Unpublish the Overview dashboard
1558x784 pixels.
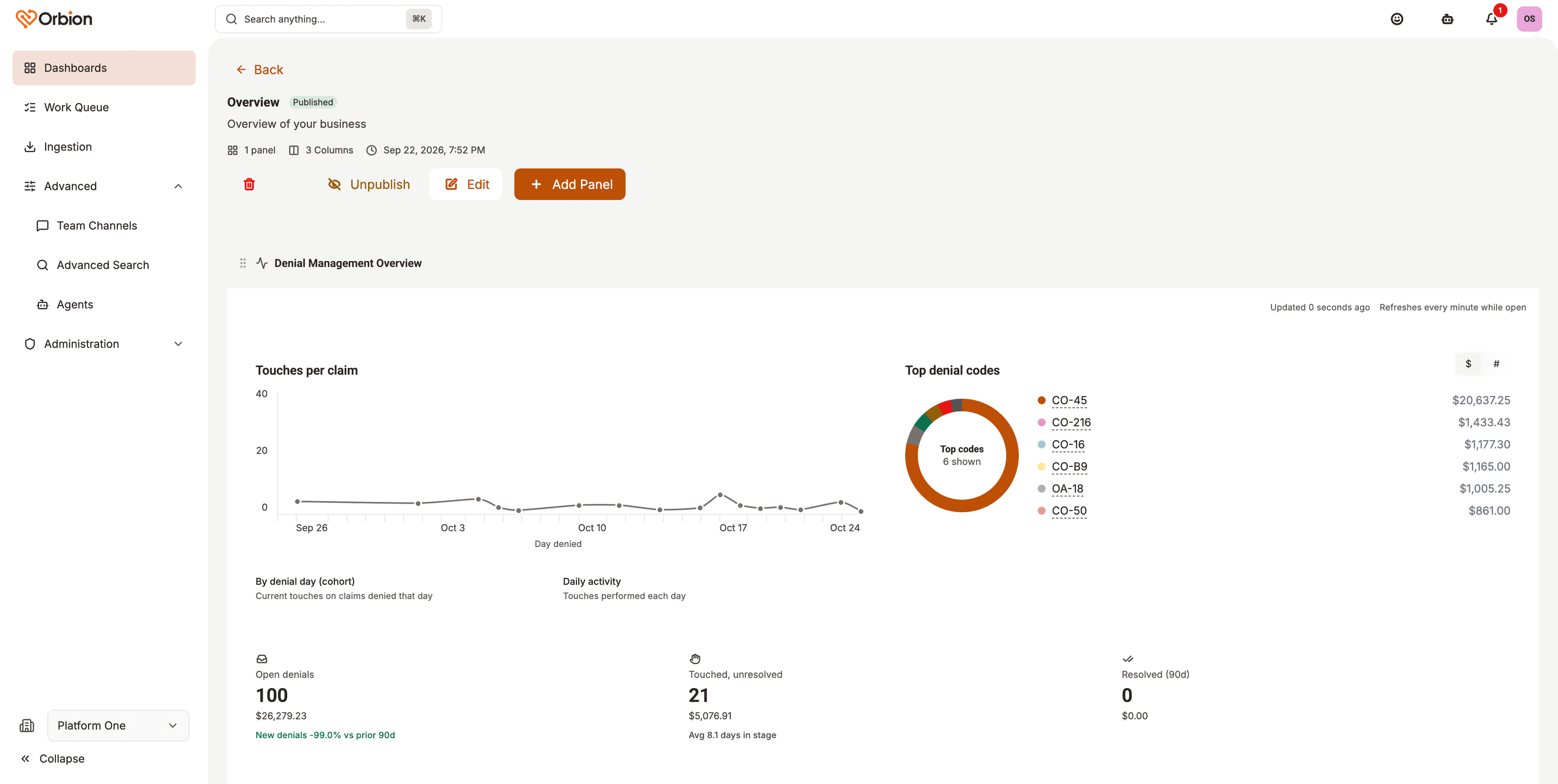click(368, 185)
